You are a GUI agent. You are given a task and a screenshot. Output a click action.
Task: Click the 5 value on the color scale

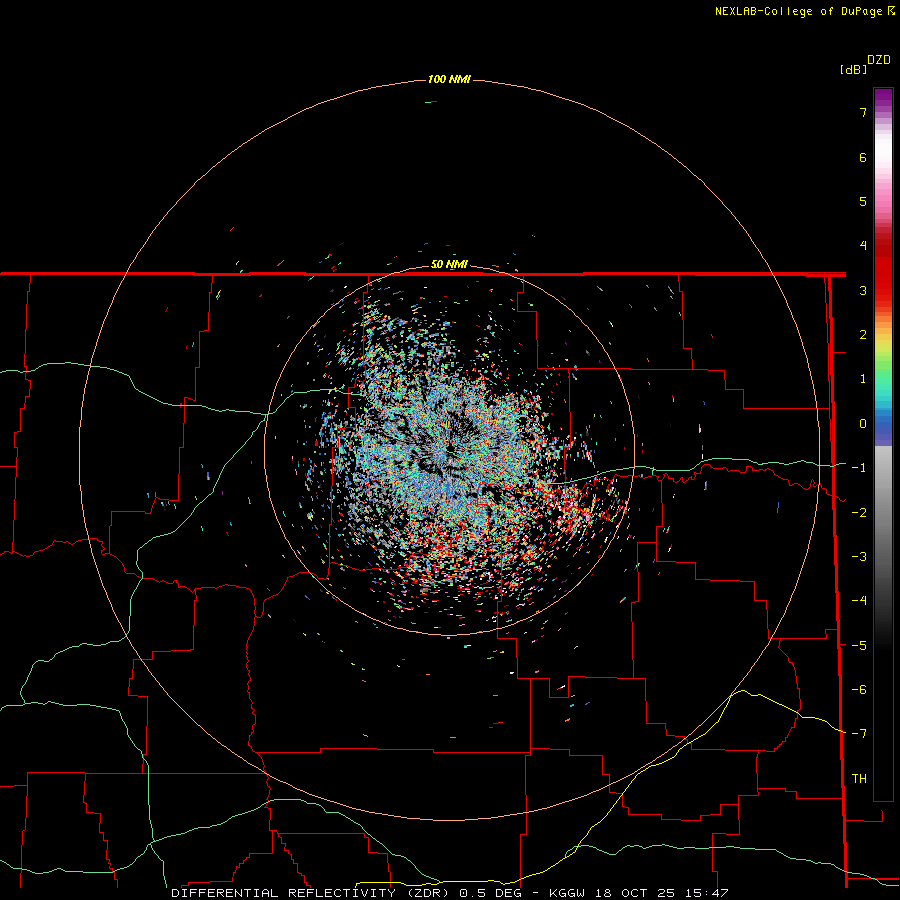[863, 202]
